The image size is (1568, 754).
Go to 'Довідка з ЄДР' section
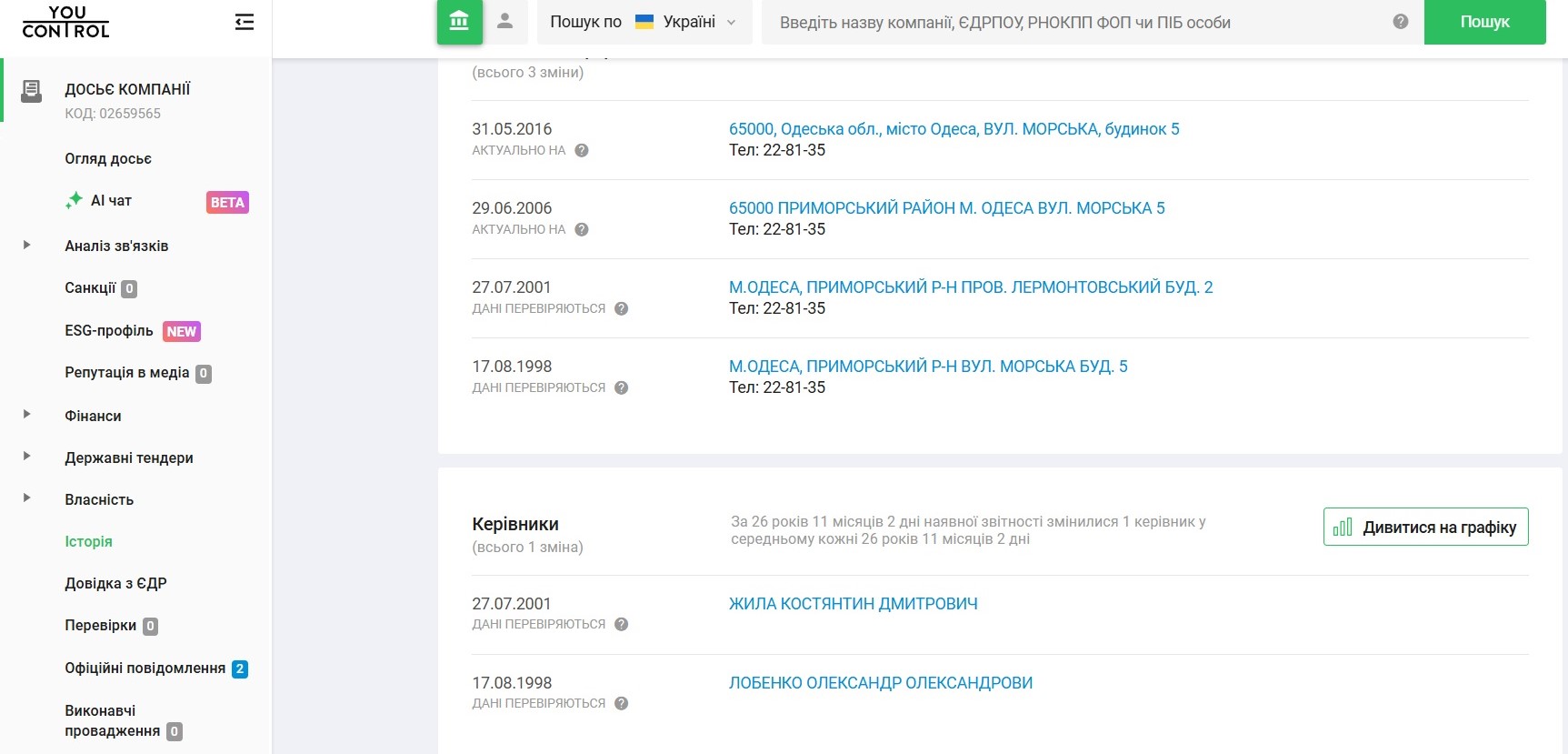(115, 584)
